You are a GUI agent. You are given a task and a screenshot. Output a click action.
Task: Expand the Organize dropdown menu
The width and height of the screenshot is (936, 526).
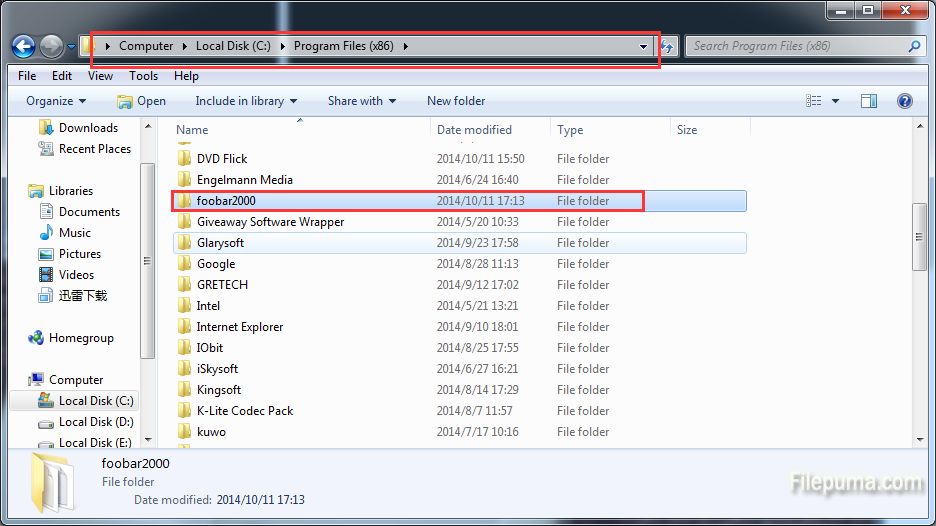click(56, 101)
